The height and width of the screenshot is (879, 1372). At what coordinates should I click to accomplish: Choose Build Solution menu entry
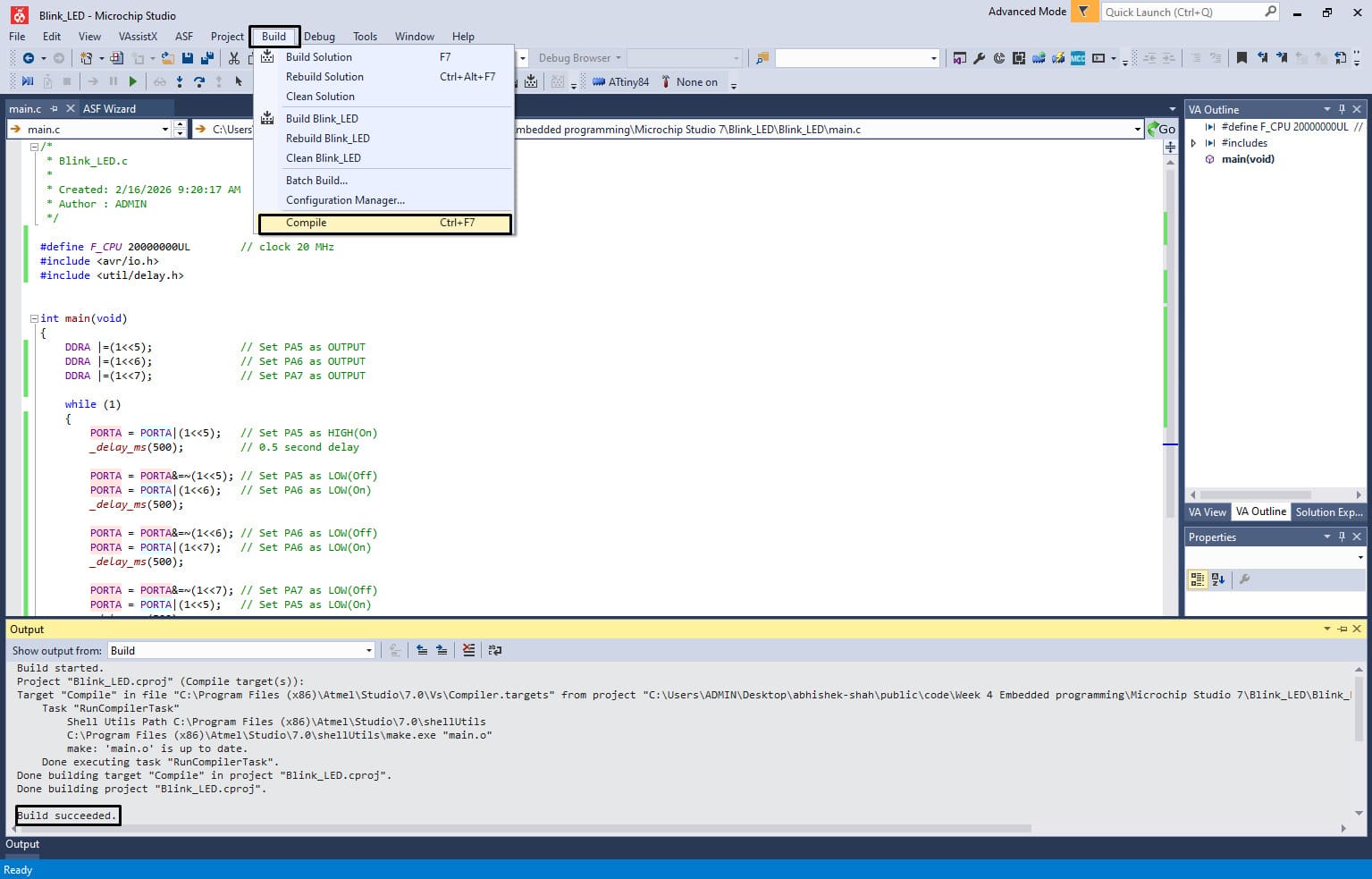coord(384,57)
